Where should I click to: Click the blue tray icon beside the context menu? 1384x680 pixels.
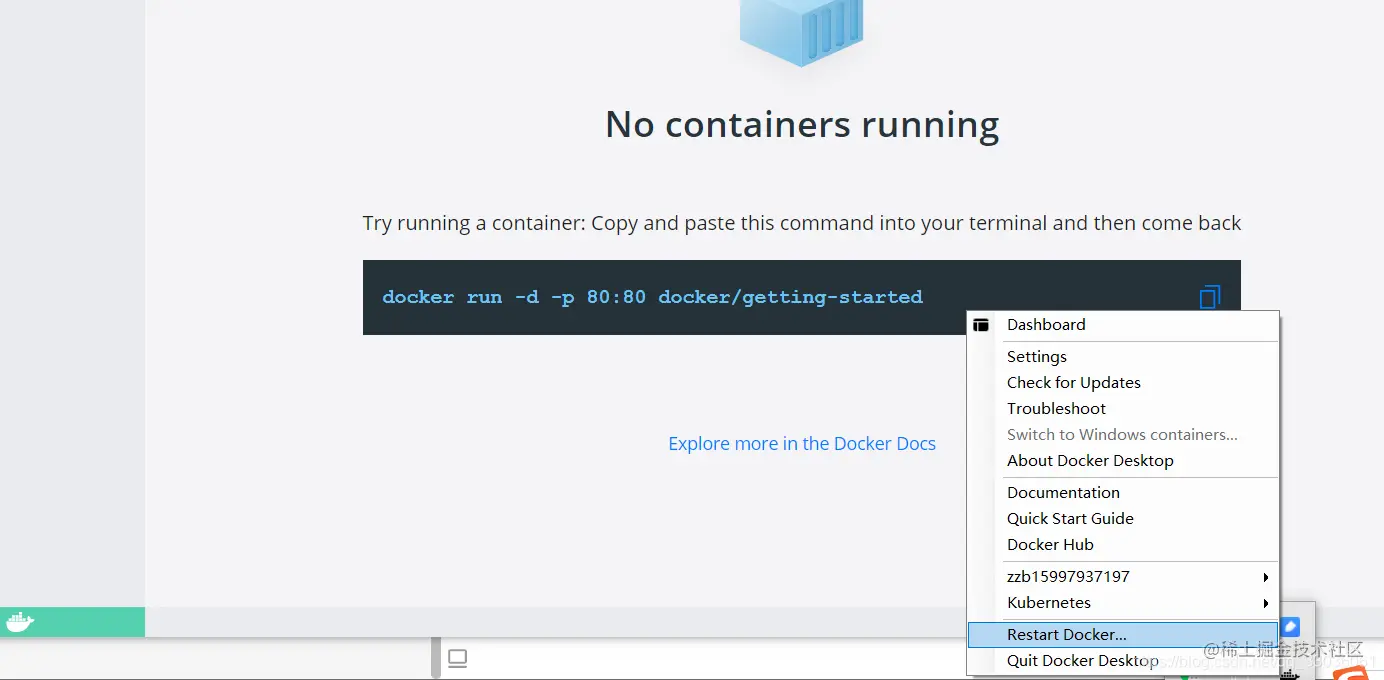[x=1290, y=627]
